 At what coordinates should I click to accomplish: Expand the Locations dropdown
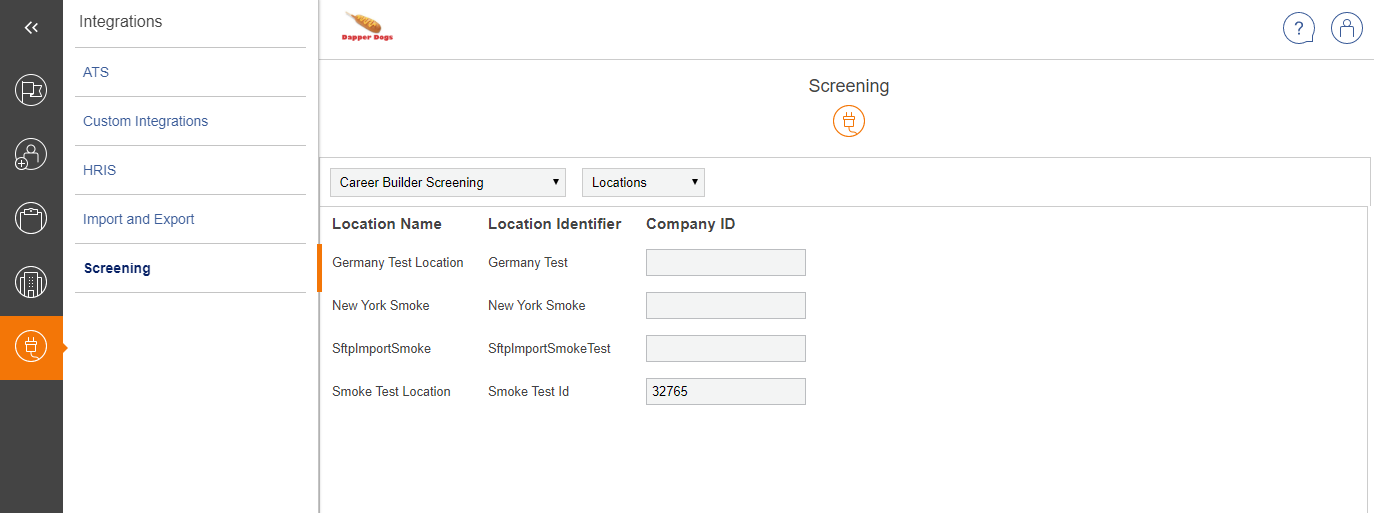pos(643,182)
